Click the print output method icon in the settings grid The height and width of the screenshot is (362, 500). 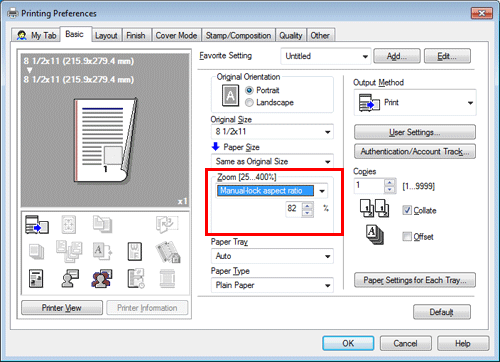37,225
